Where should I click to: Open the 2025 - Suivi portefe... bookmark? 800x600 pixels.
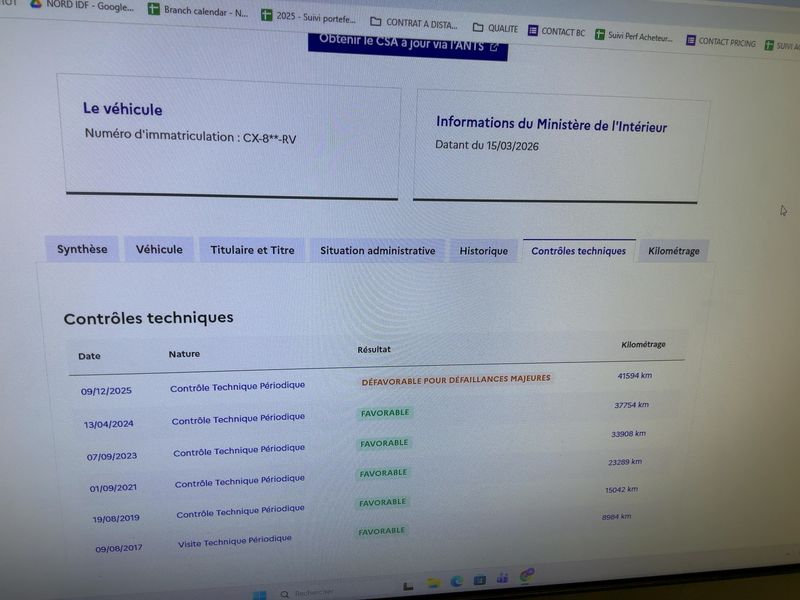click(308, 17)
